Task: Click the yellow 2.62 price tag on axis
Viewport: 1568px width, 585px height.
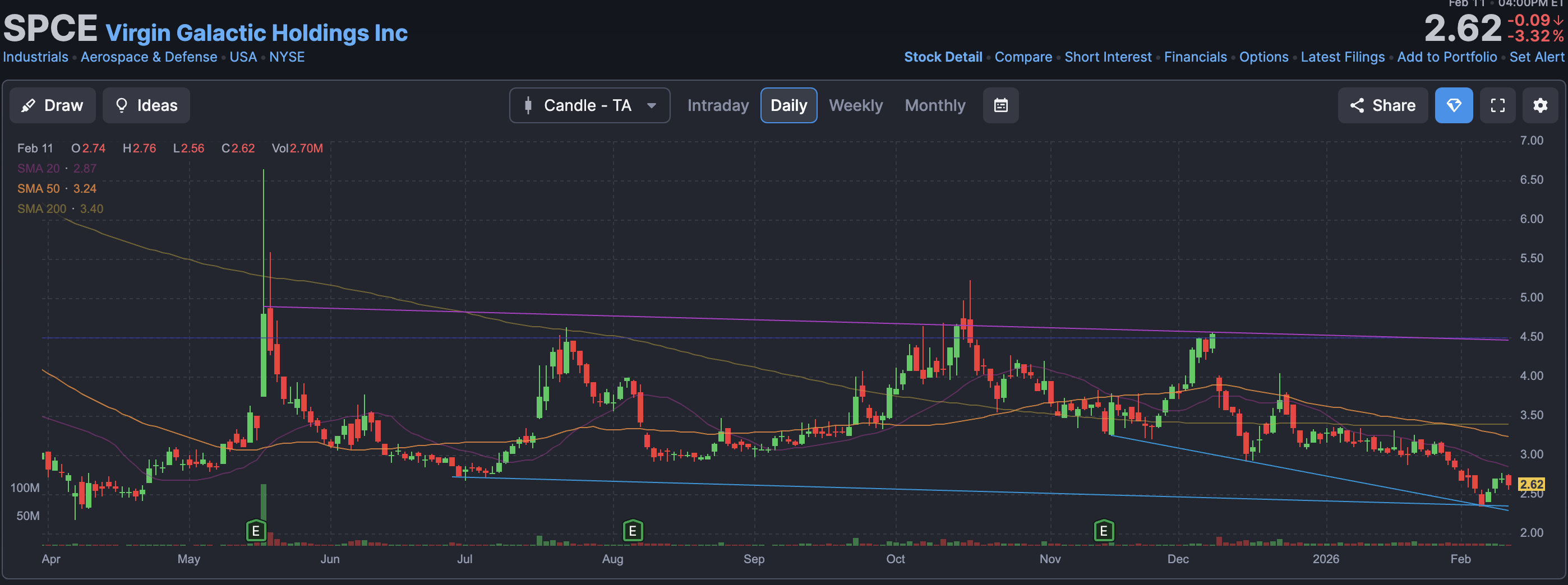Action: tap(1531, 484)
